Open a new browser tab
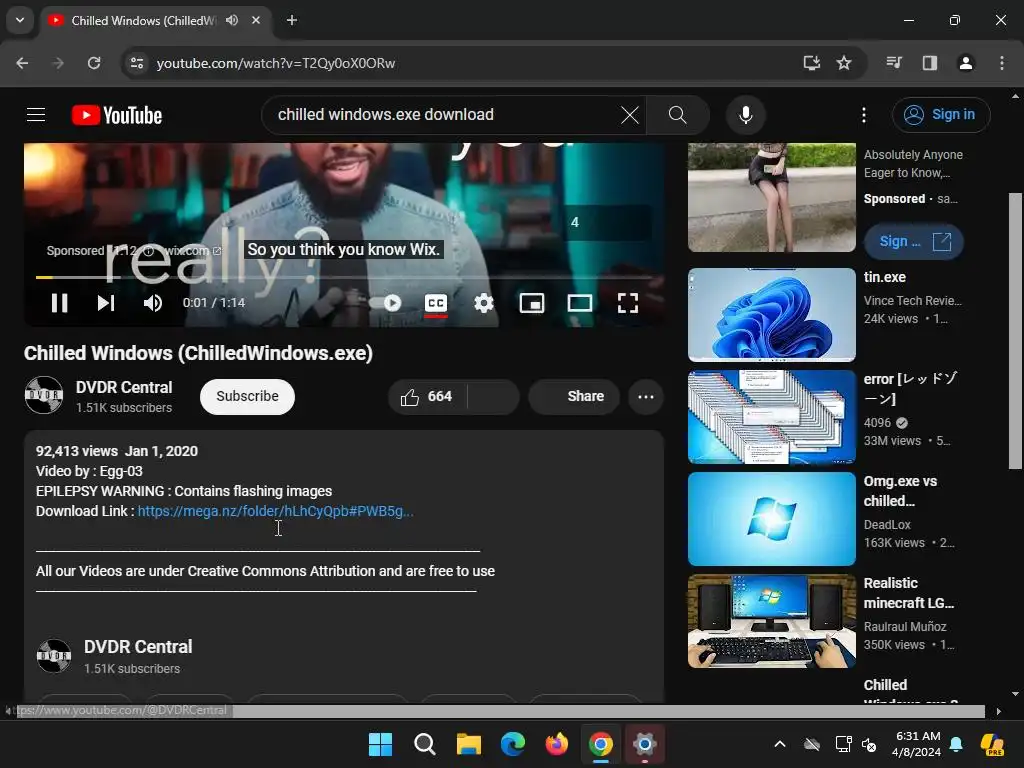1024x768 pixels. [x=292, y=20]
